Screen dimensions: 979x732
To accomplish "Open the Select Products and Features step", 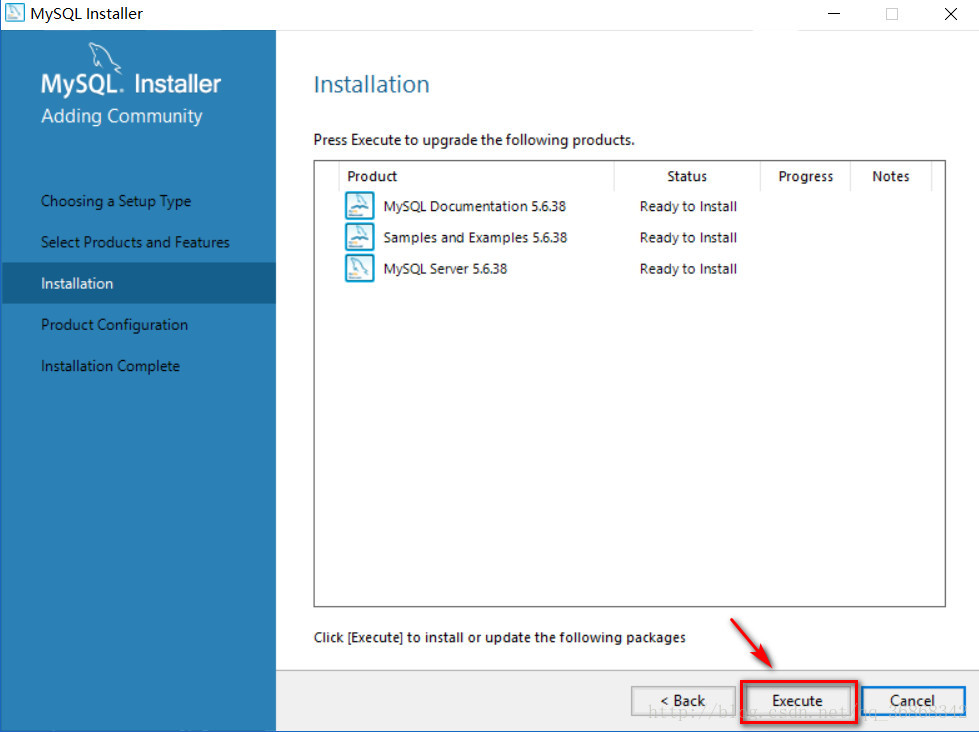I will pos(135,242).
